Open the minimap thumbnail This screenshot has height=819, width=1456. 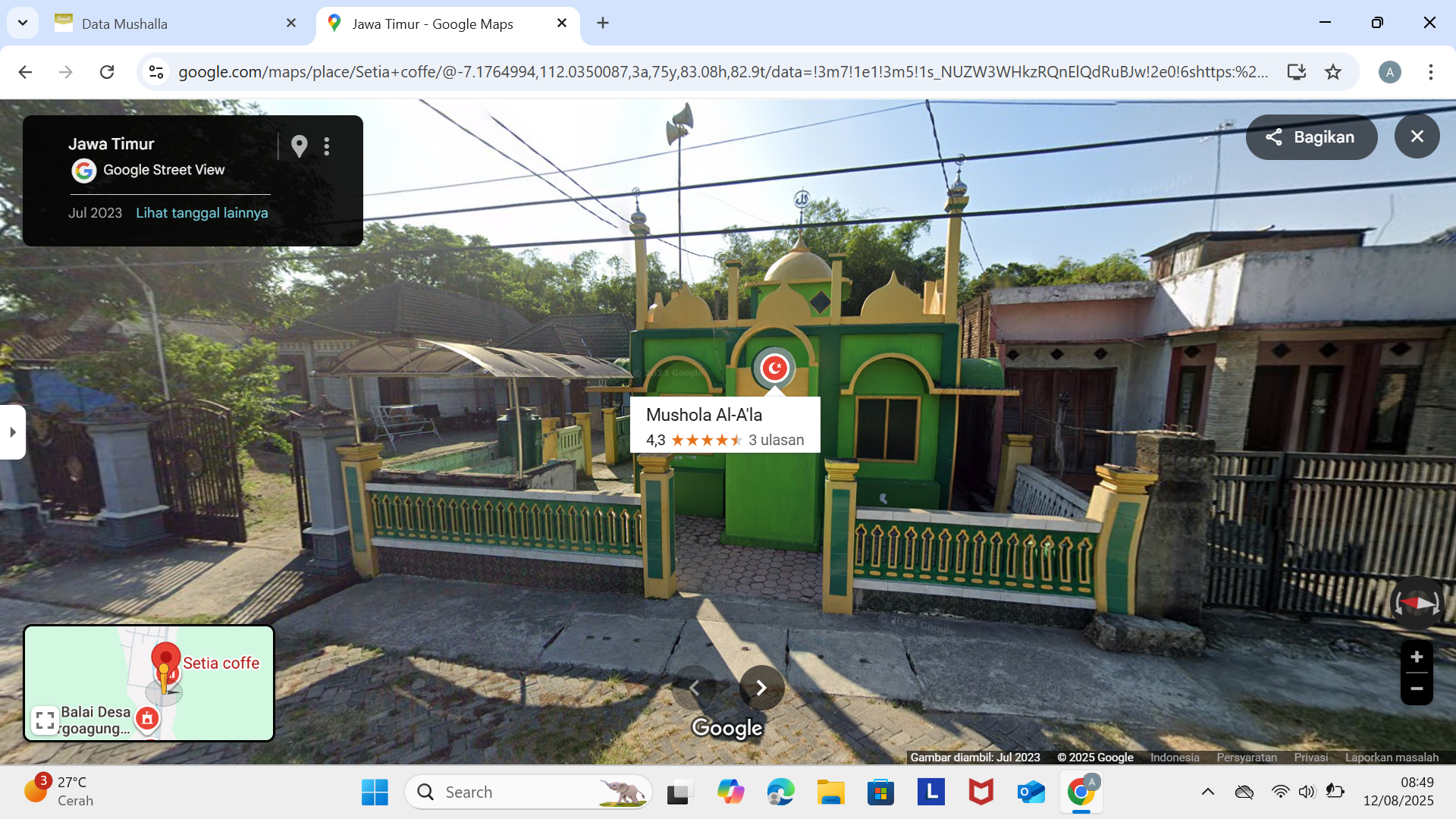pyautogui.click(x=149, y=683)
